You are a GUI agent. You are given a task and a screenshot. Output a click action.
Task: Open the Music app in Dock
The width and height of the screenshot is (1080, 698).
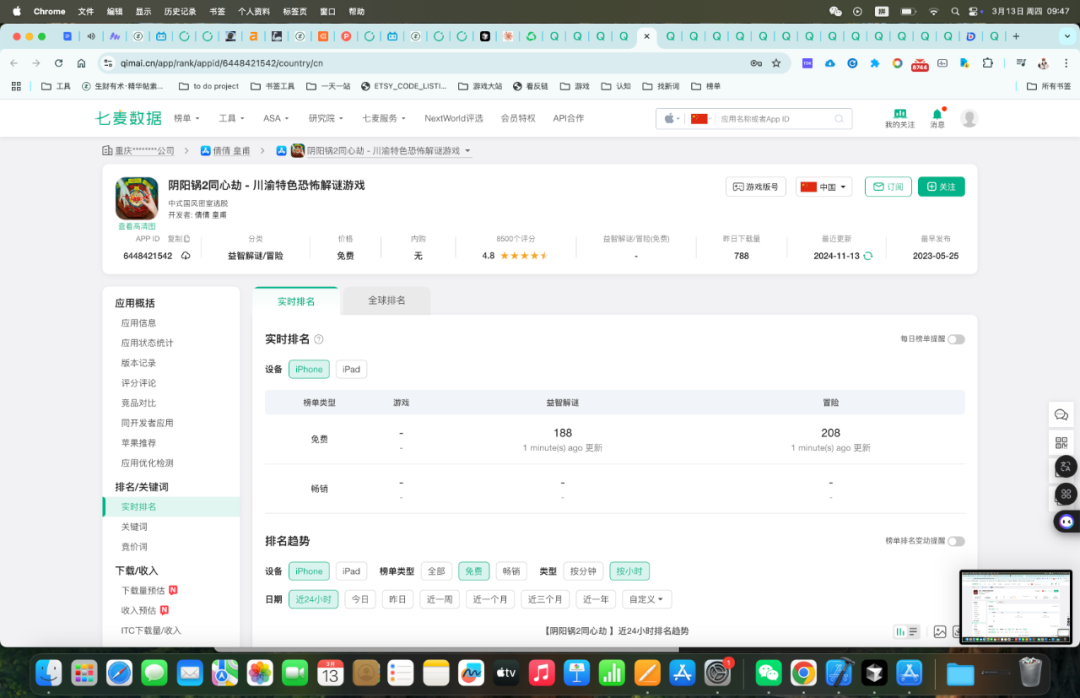541,673
